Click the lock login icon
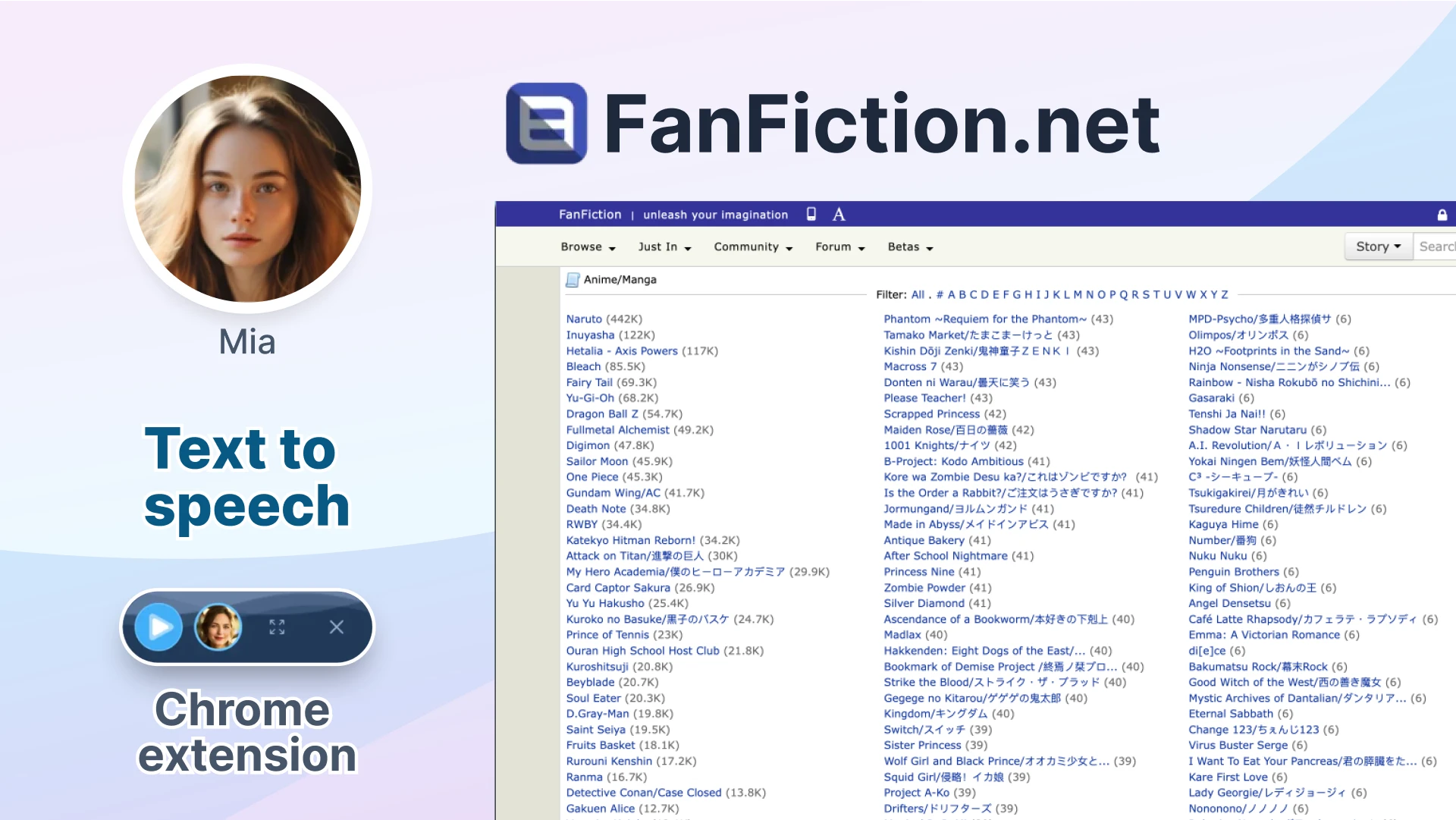This screenshot has width=1456, height=820. point(1442,215)
